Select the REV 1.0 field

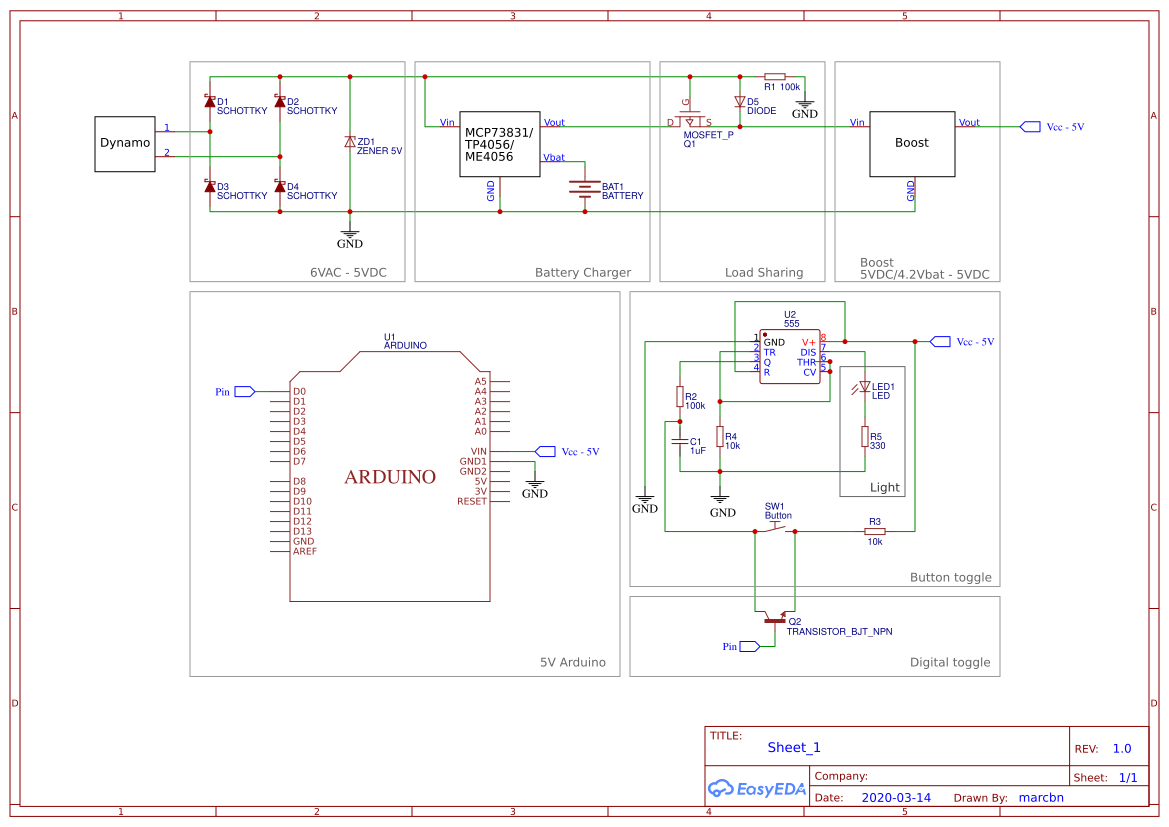click(1120, 747)
